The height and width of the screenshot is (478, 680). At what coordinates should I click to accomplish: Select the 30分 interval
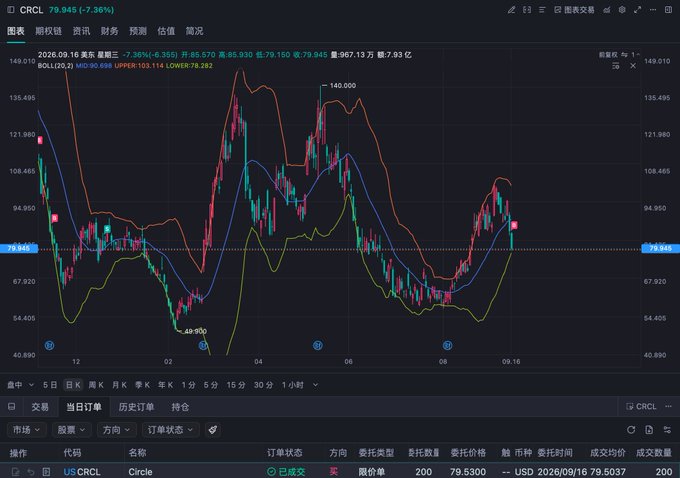263,385
